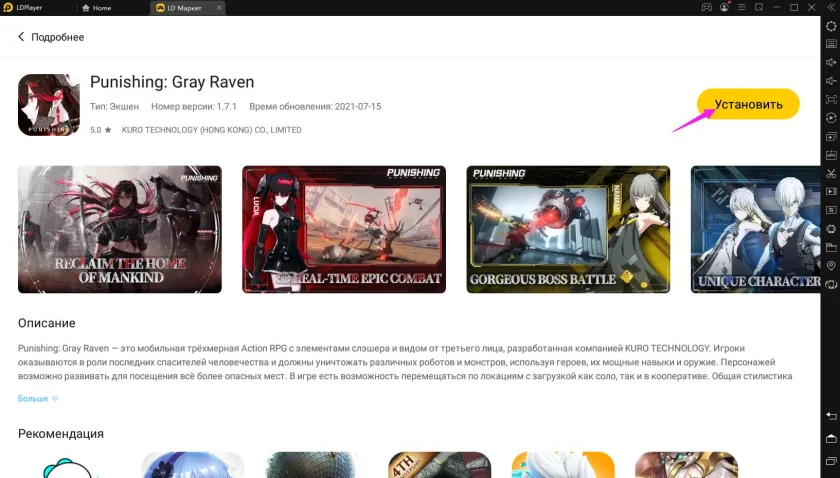The width and height of the screenshot is (840, 478).
Task: Open virtual location pin icon
Action: [x=831, y=266]
